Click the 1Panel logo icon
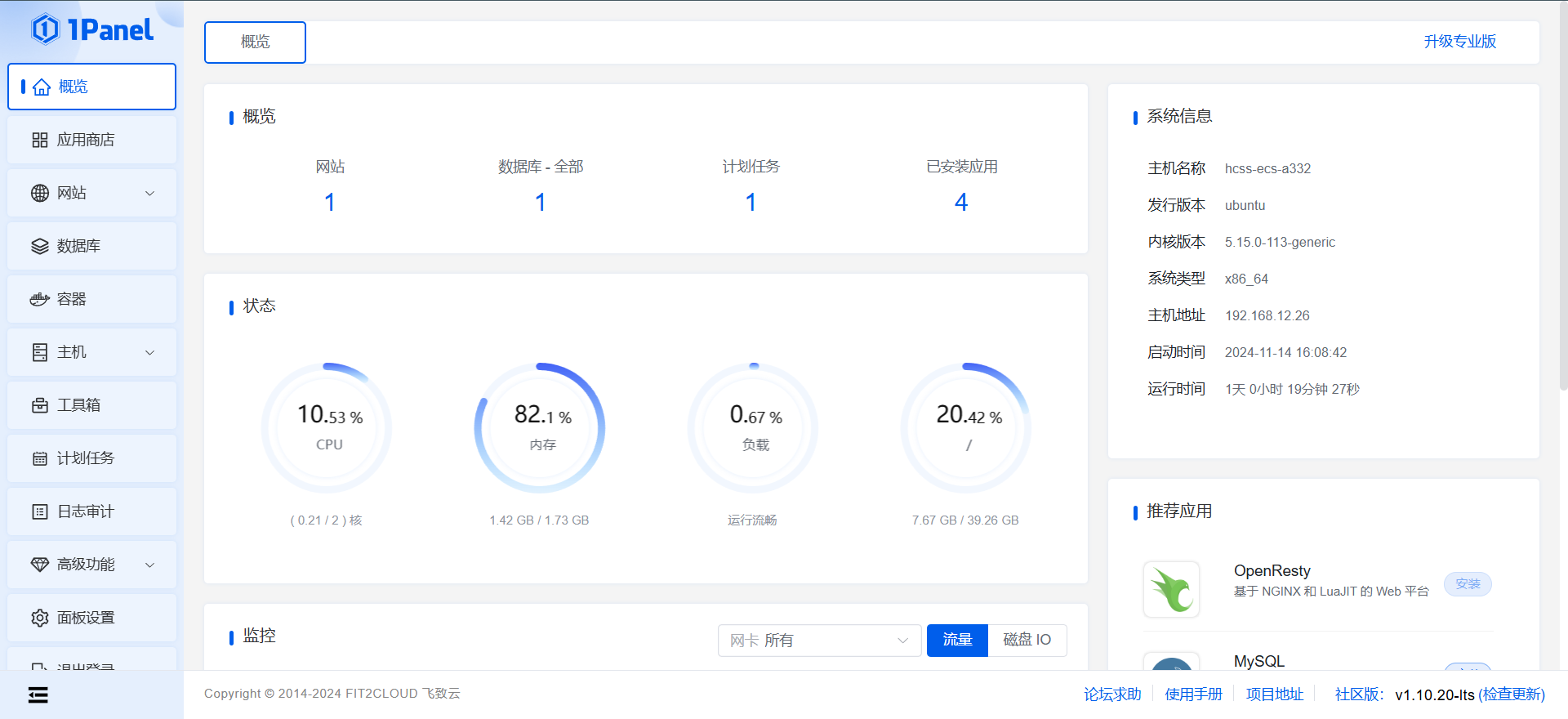Viewport: 1568px width, 719px height. (46, 30)
